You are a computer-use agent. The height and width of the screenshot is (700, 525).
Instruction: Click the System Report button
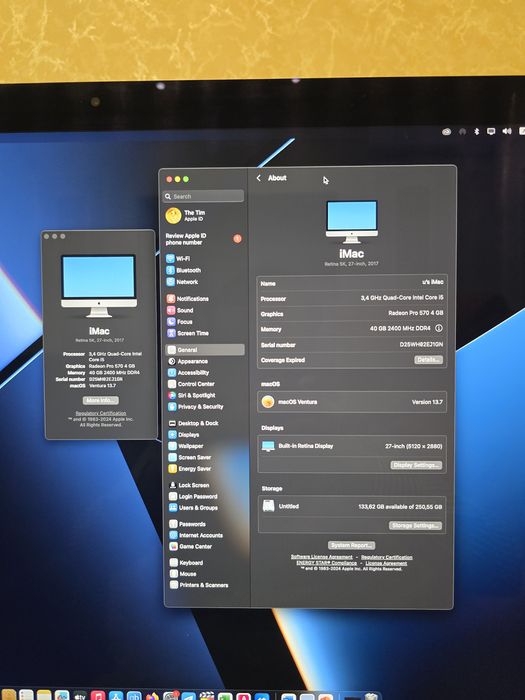pyautogui.click(x=351, y=545)
